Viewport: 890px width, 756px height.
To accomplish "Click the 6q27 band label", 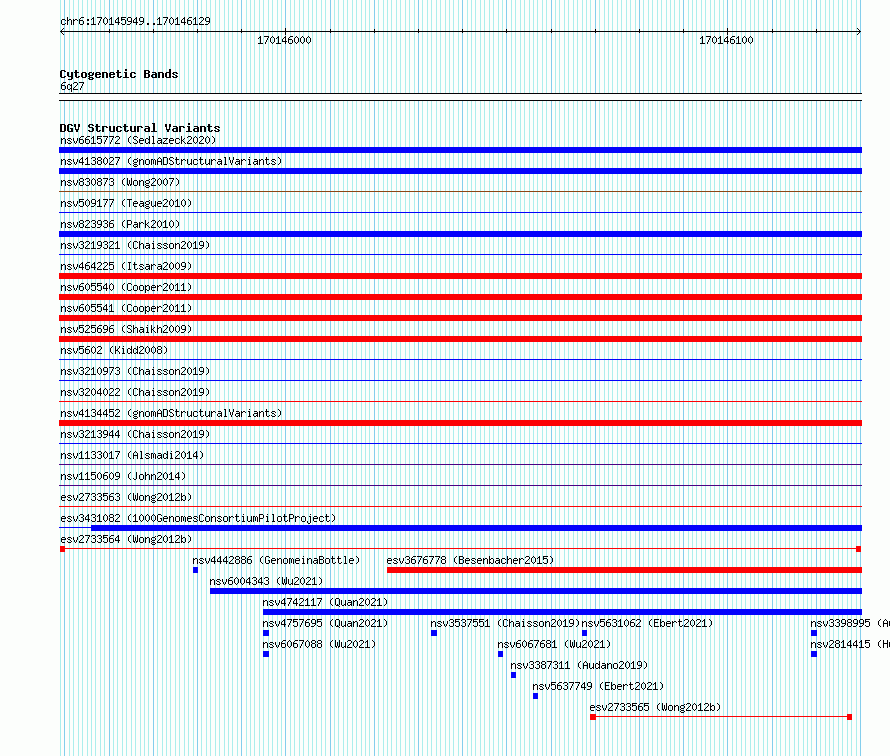I will click(x=72, y=86).
